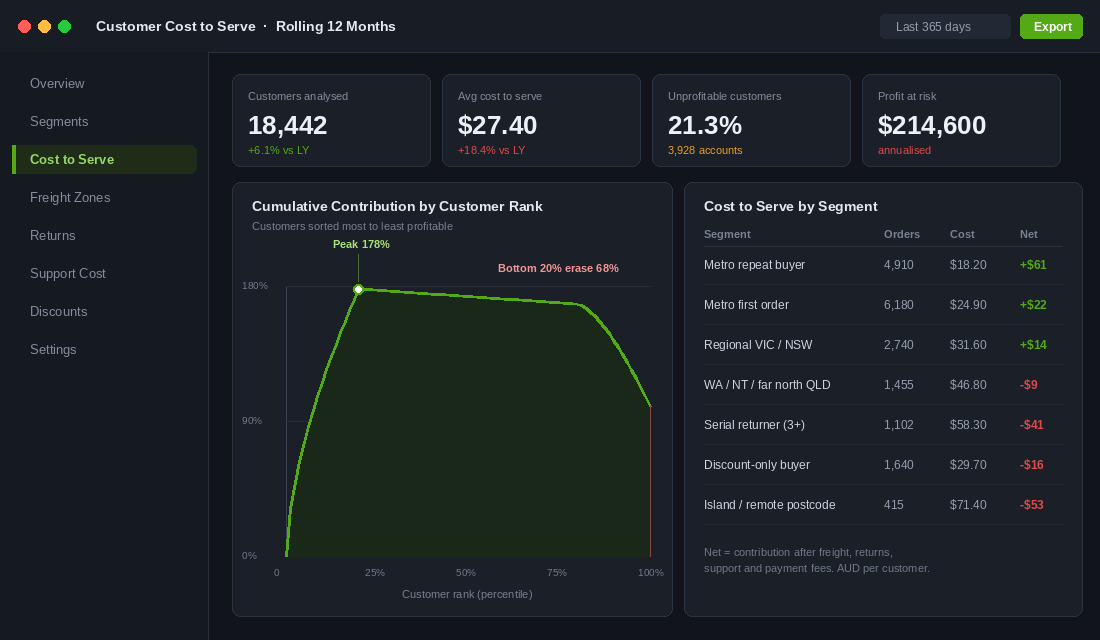This screenshot has height=640, width=1100.
Task: Click the green Export button
Action: point(1052,27)
